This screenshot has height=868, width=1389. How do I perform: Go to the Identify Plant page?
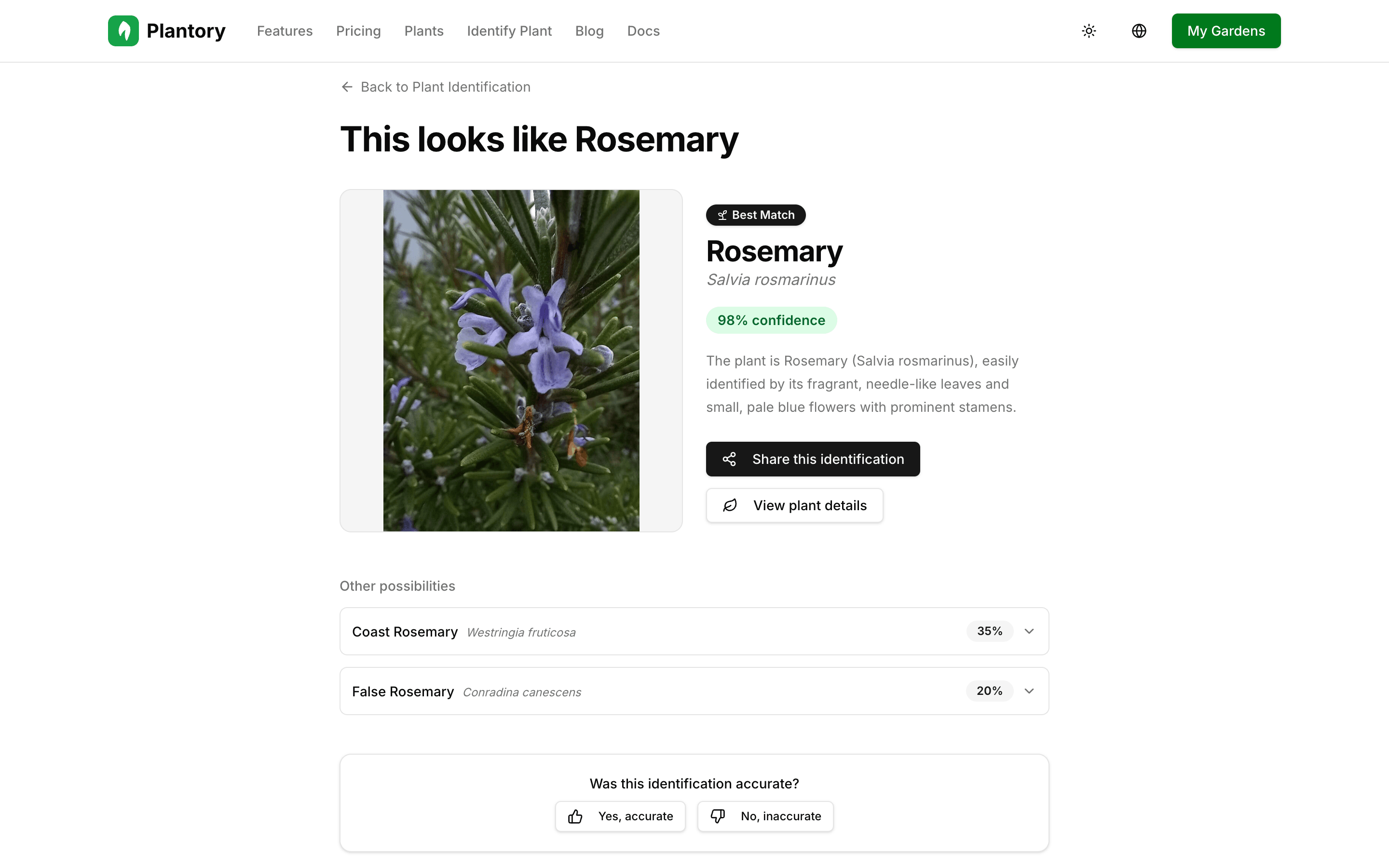pyautogui.click(x=509, y=31)
